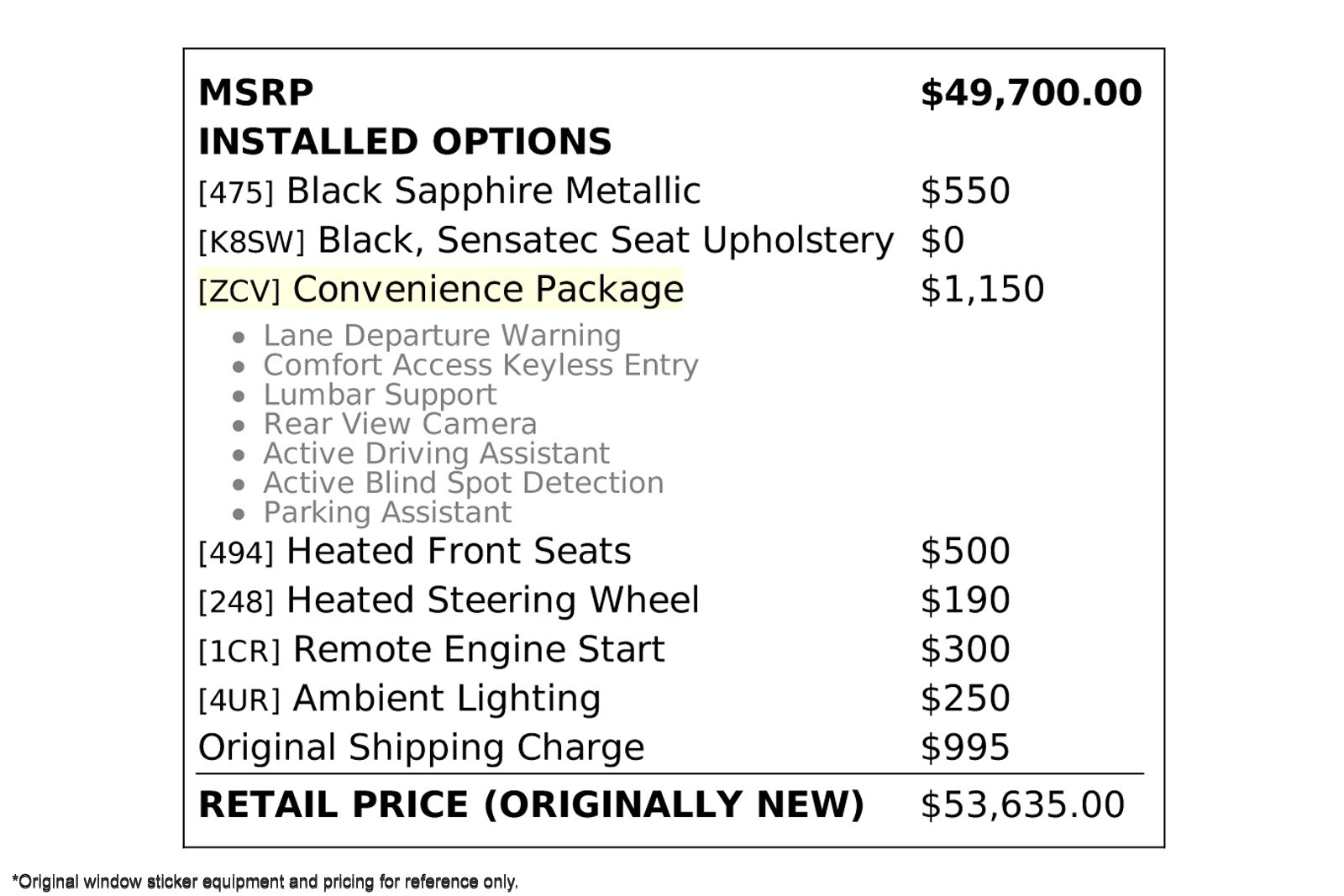Click the highlighted Convenience Package line
This screenshot has height=896, width=1344.
point(441,289)
